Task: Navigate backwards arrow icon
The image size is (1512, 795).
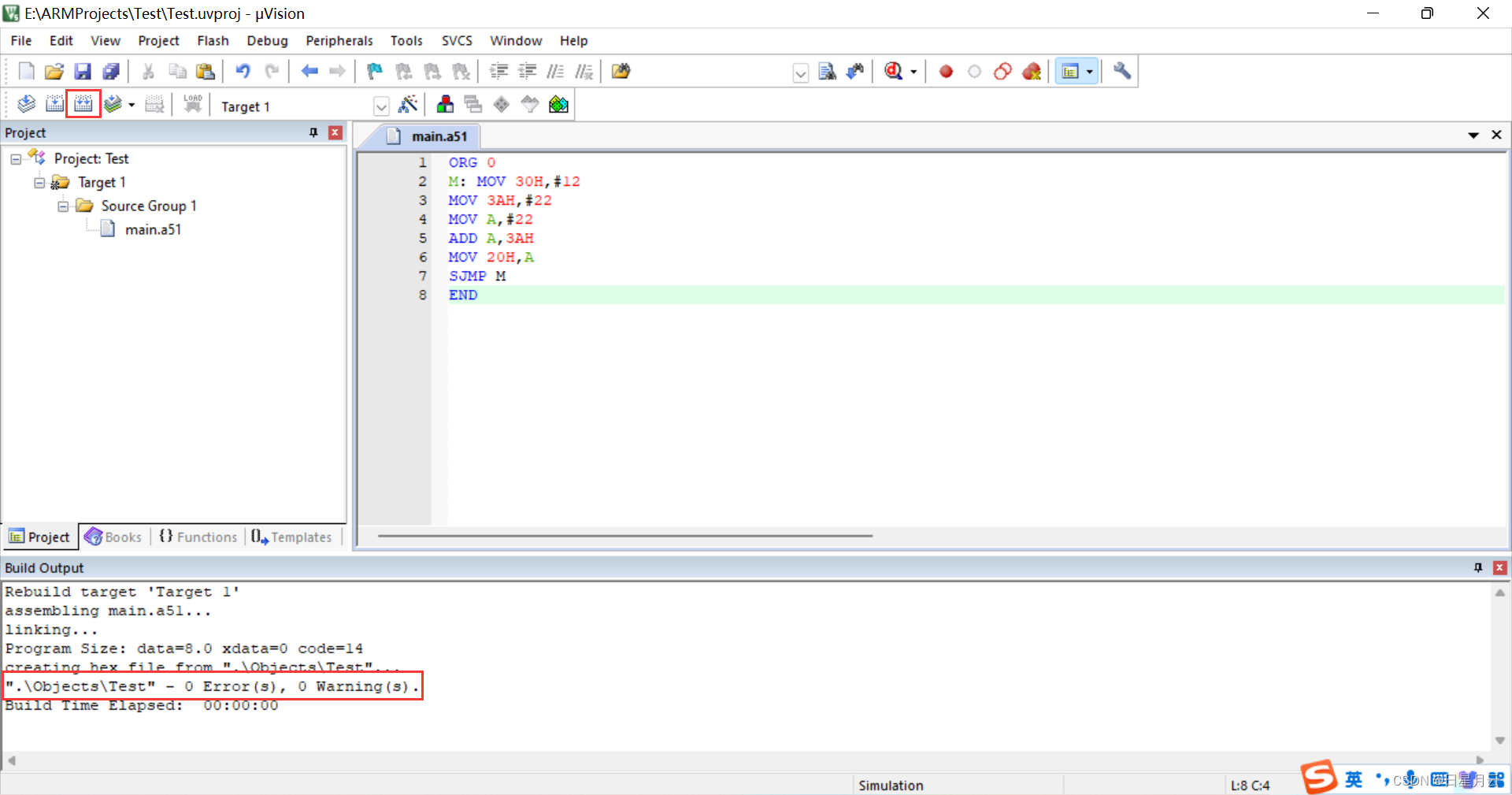Action: pyautogui.click(x=309, y=72)
